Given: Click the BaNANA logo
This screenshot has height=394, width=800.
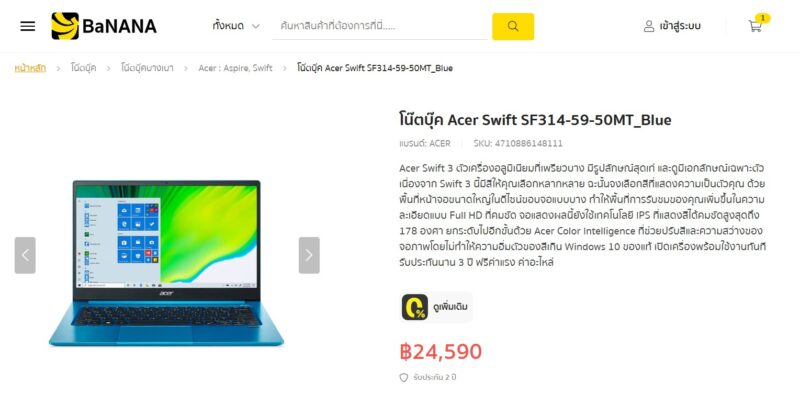Looking at the screenshot, I should pos(104,26).
